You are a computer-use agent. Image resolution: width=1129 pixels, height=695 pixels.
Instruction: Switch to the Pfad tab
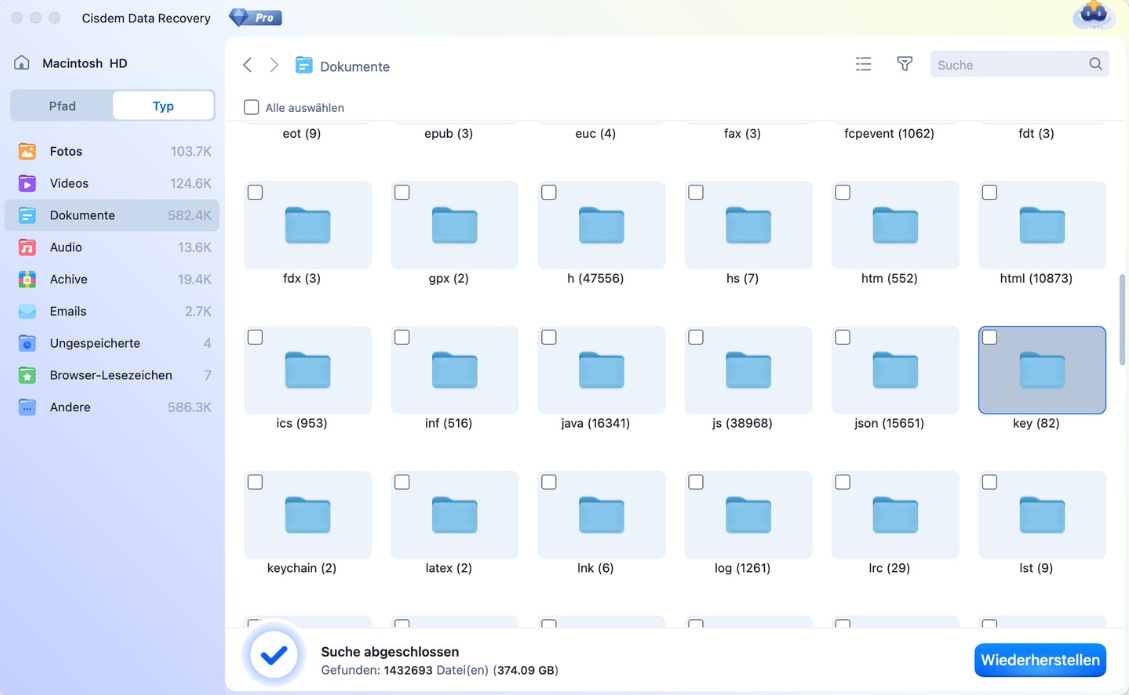(62, 105)
